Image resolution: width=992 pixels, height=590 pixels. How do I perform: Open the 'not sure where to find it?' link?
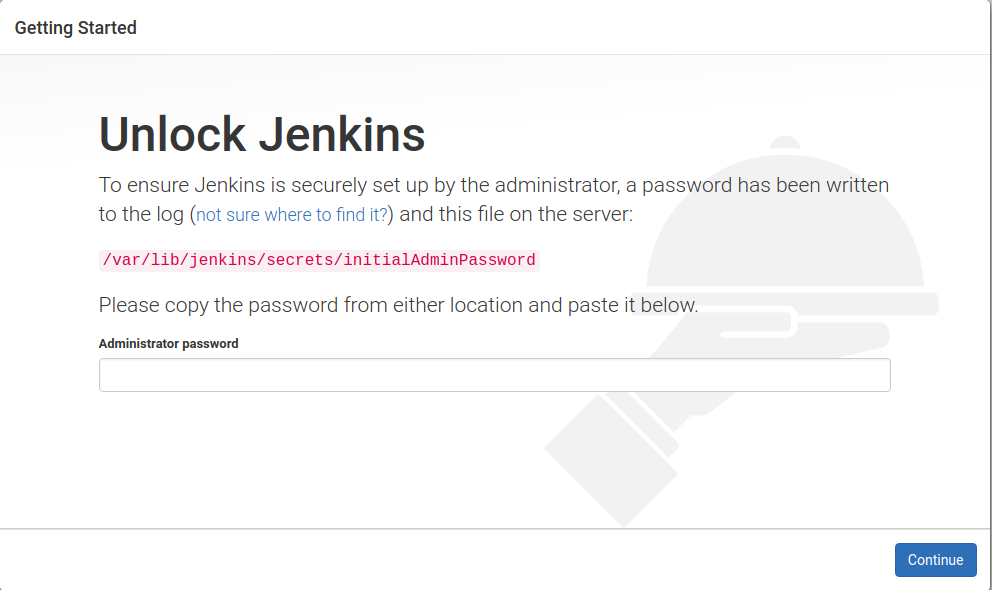(x=292, y=215)
